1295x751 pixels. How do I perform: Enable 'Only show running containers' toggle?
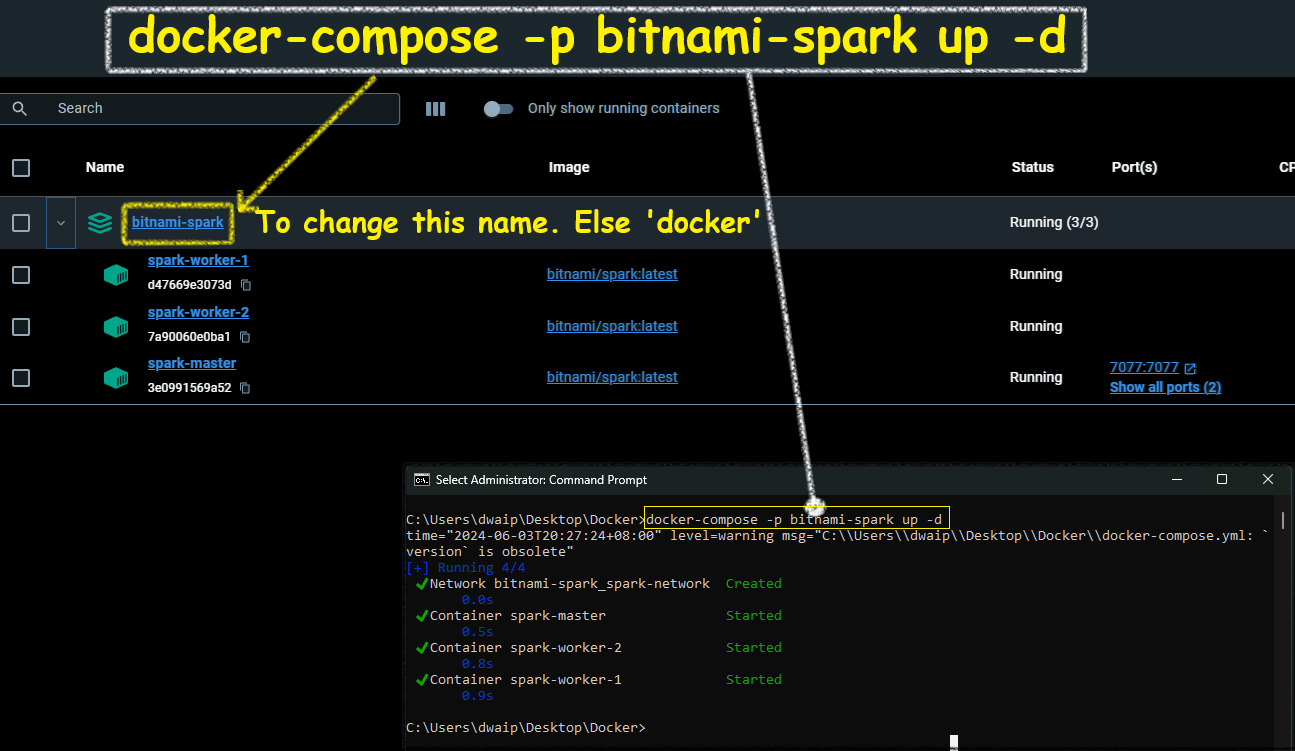(x=498, y=109)
